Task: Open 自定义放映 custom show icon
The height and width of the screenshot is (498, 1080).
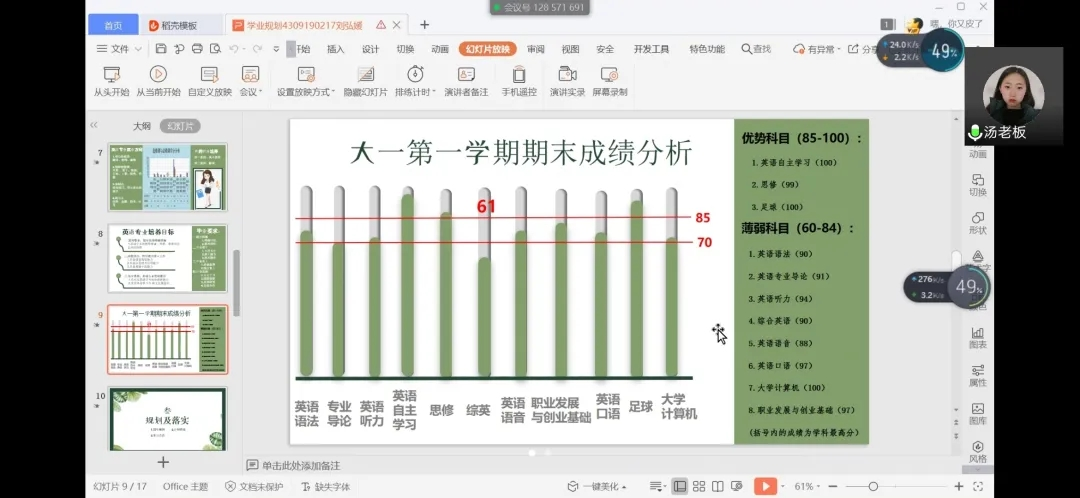Action: [209, 75]
